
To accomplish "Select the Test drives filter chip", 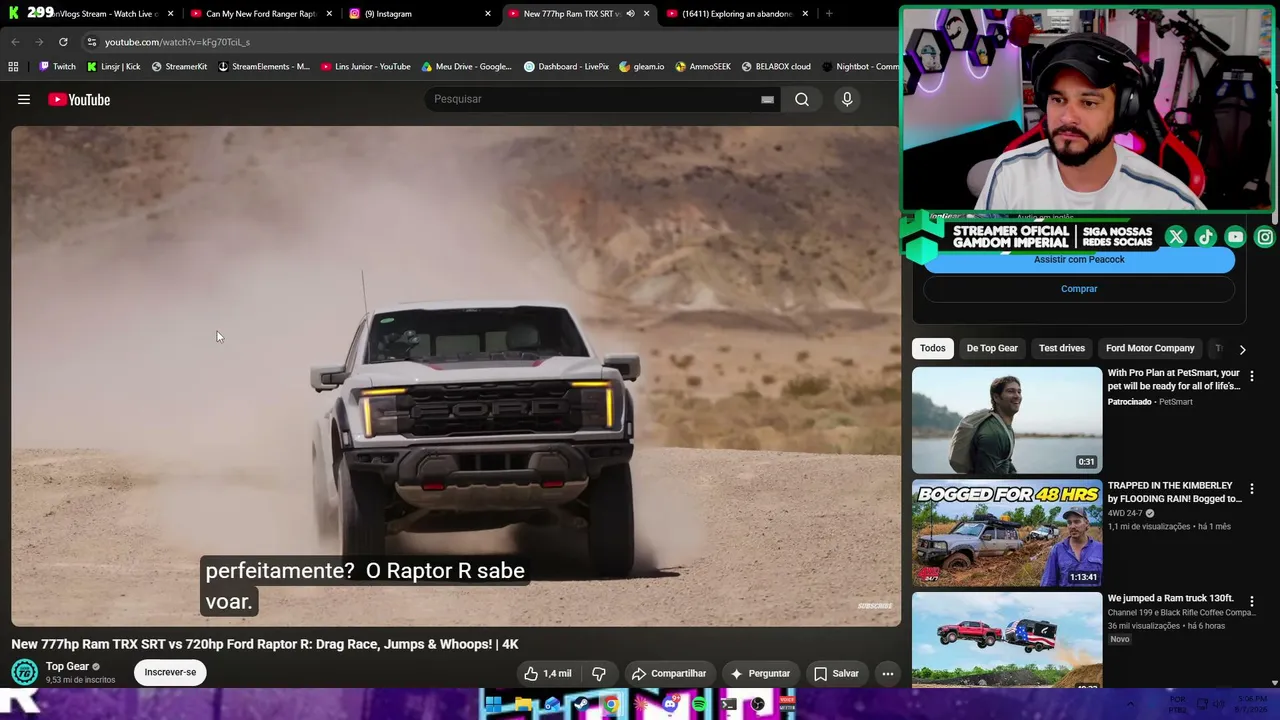I will (x=1062, y=348).
